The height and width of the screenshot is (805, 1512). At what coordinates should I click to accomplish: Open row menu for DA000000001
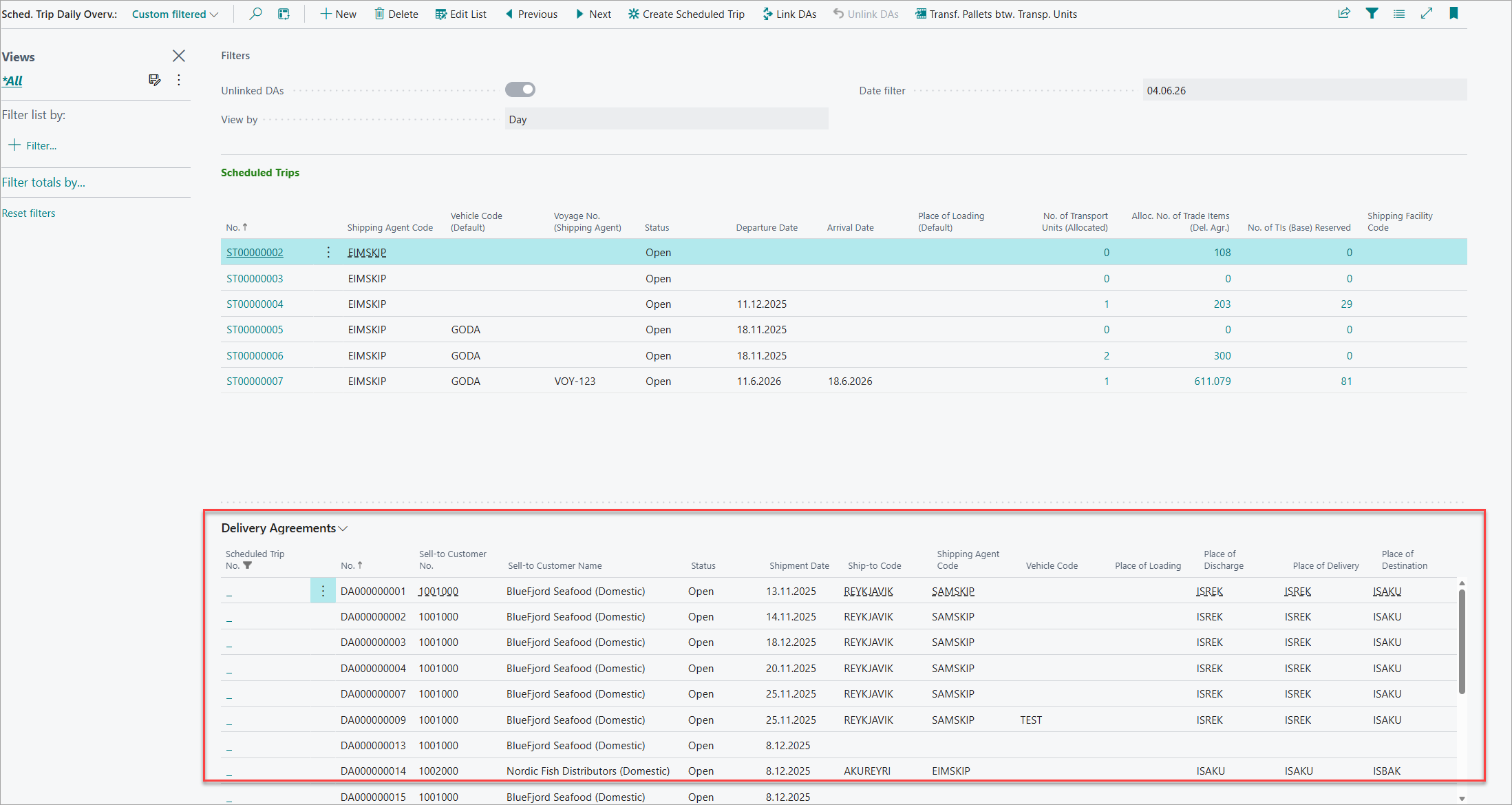pos(323,591)
